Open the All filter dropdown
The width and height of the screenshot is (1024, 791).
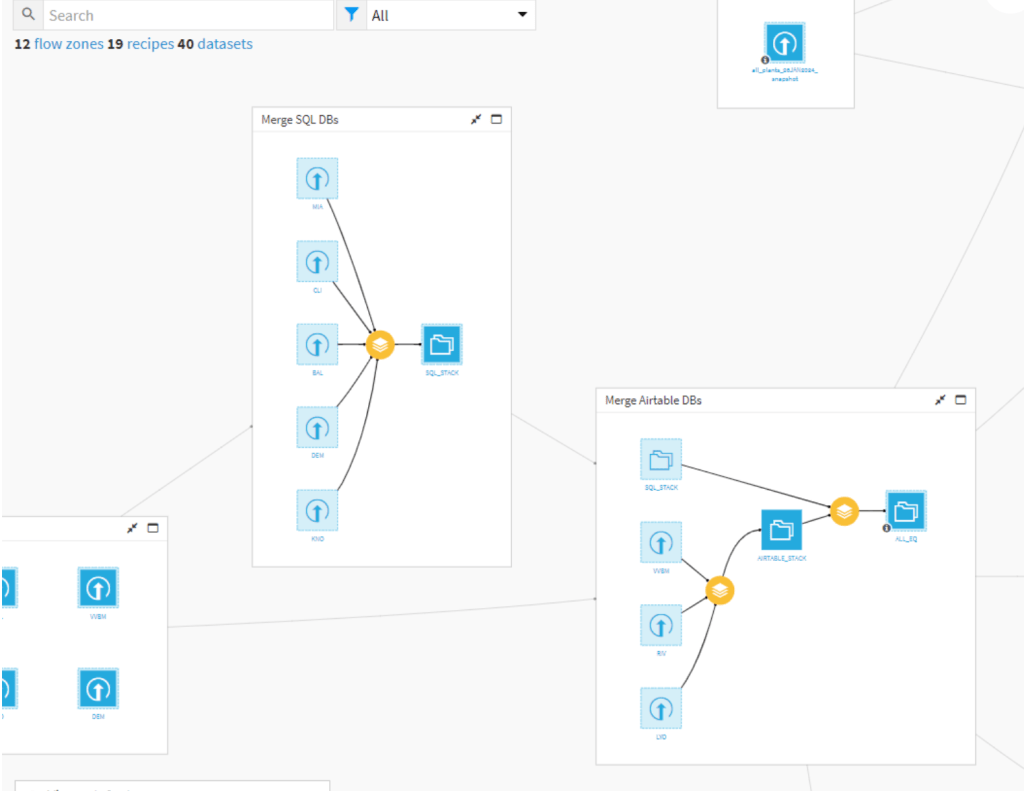[x=450, y=15]
